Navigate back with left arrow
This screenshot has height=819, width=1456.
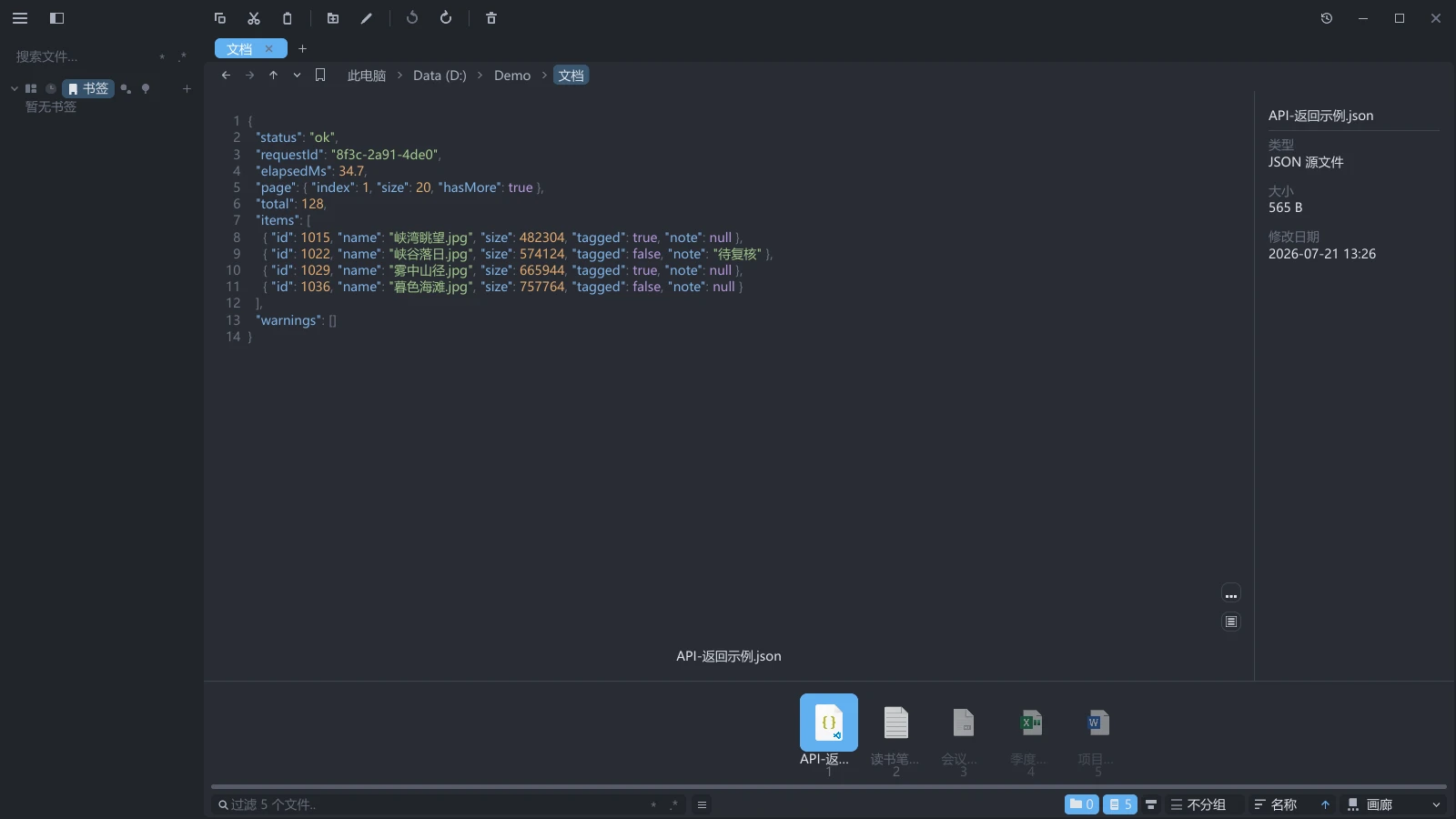[x=226, y=76]
